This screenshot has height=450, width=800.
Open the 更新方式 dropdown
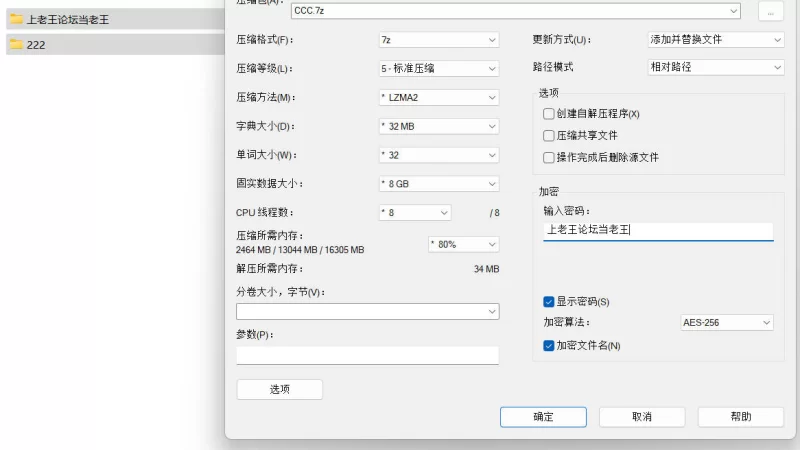click(x=714, y=40)
